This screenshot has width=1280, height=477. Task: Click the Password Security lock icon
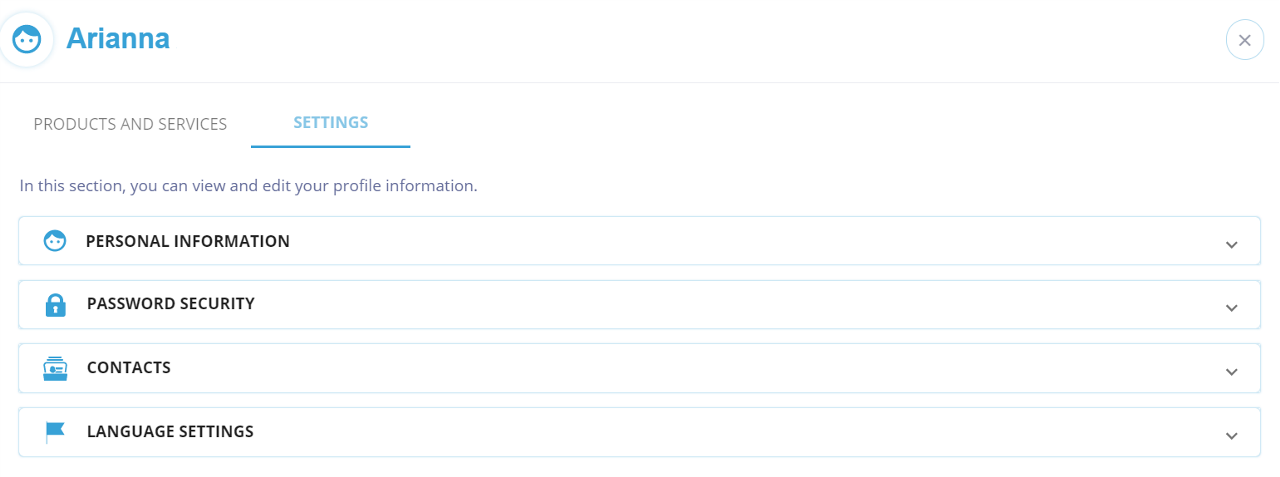(55, 305)
